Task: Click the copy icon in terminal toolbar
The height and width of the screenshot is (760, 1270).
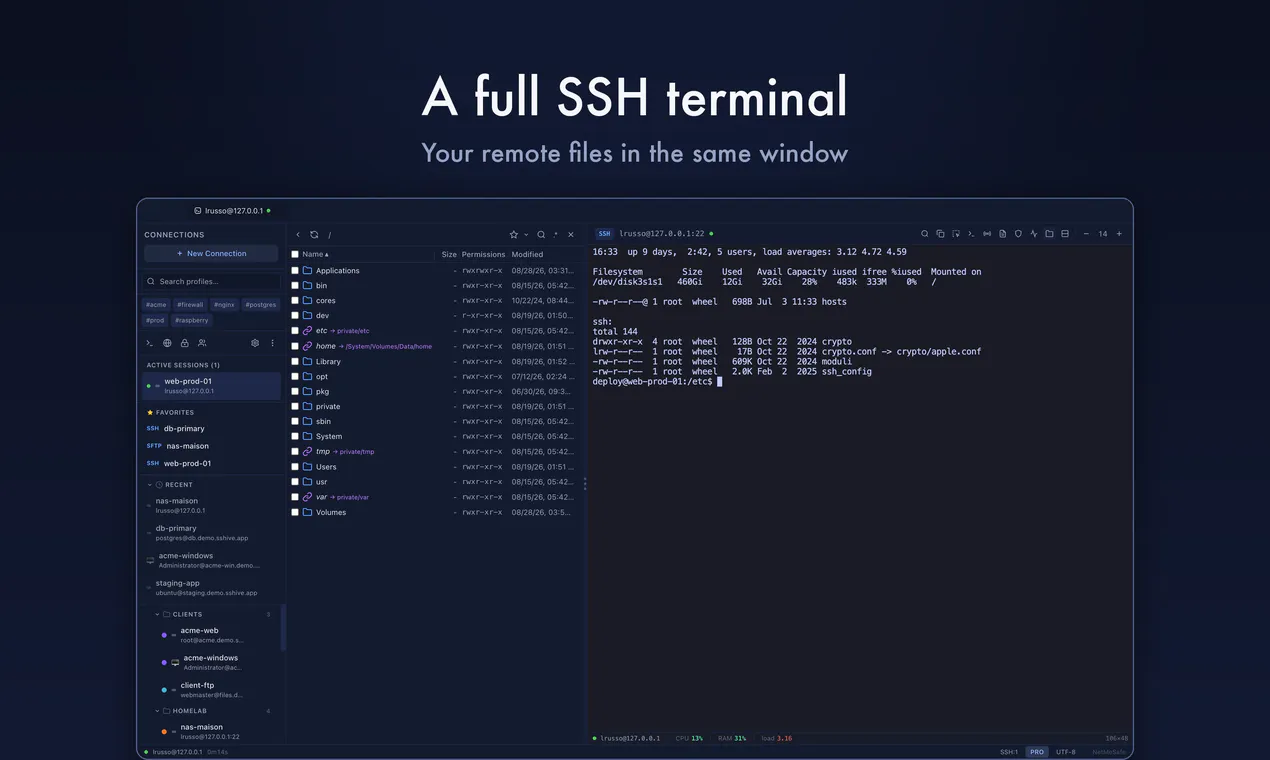Action: tap(940, 234)
